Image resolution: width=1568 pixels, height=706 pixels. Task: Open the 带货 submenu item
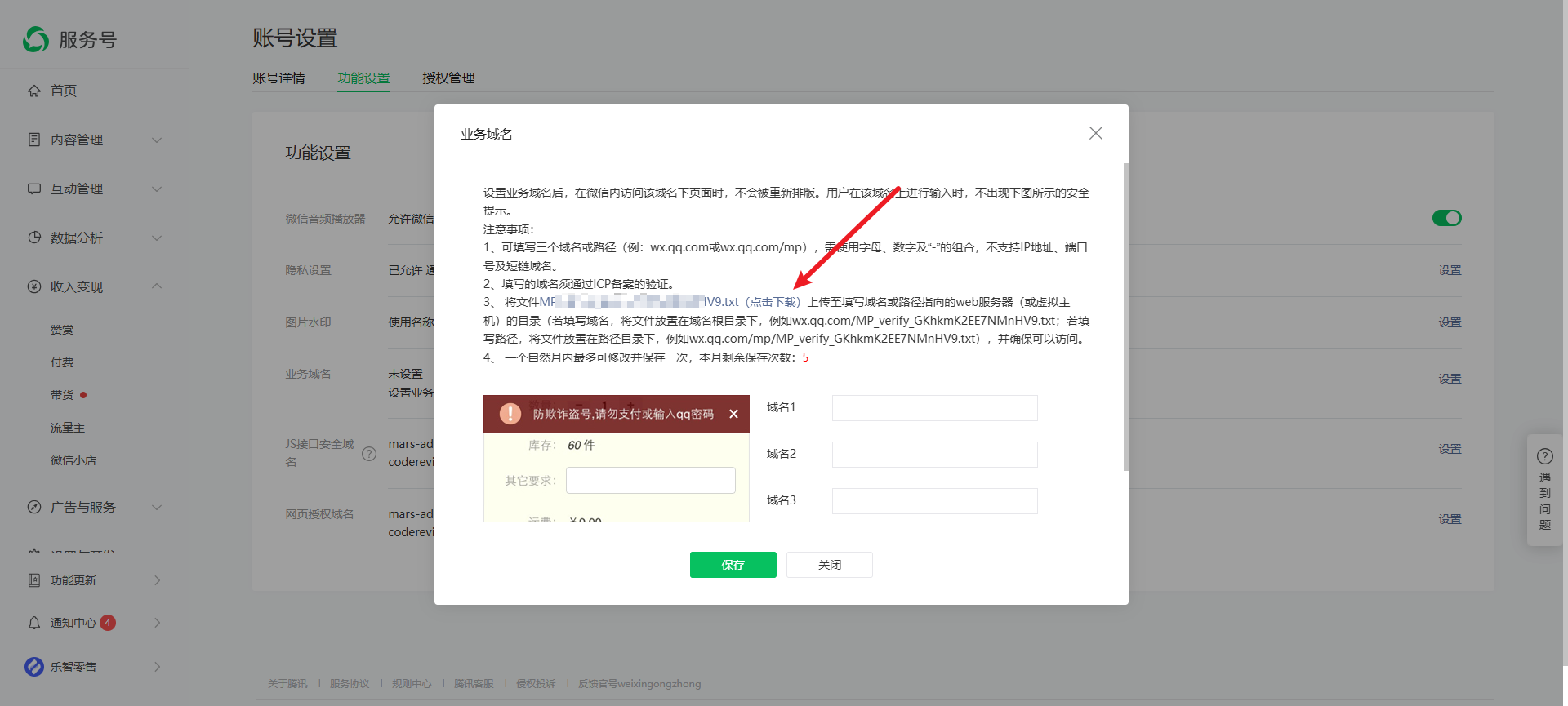click(62, 395)
